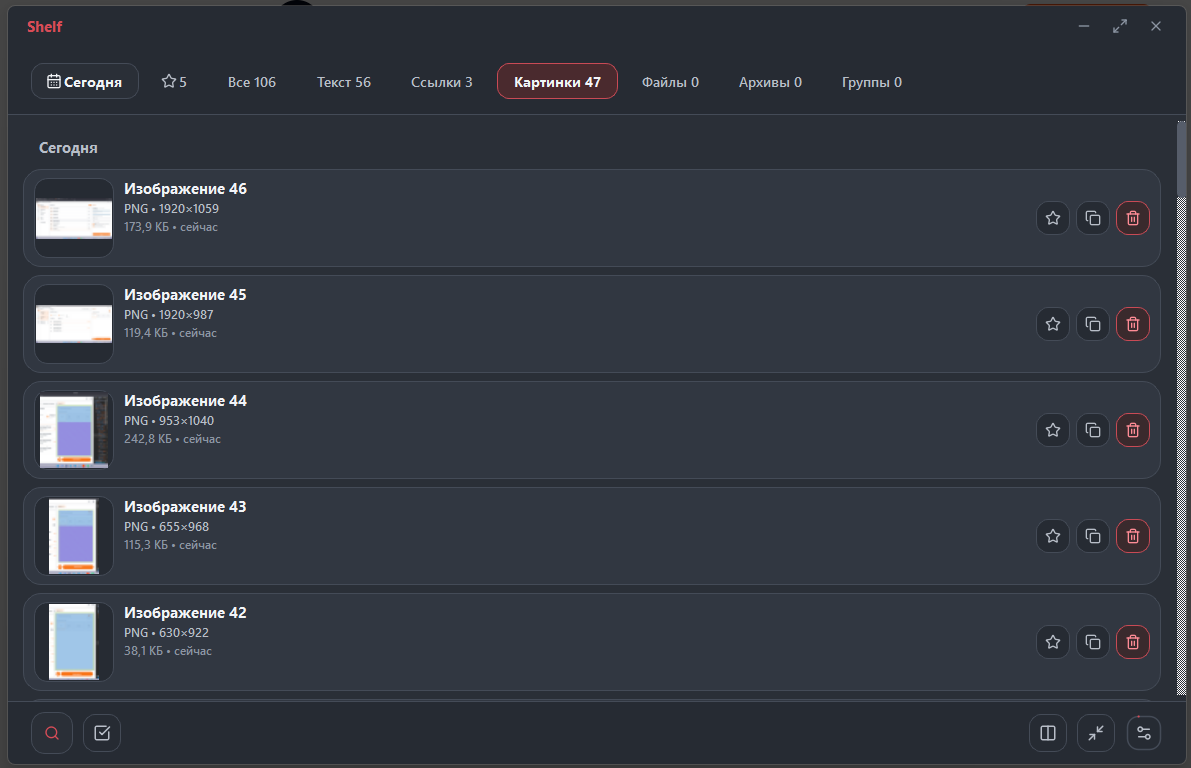Screen dimensions: 1191x768
Task: Open search with magnifier icon
Action: click(x=52, y=733)
